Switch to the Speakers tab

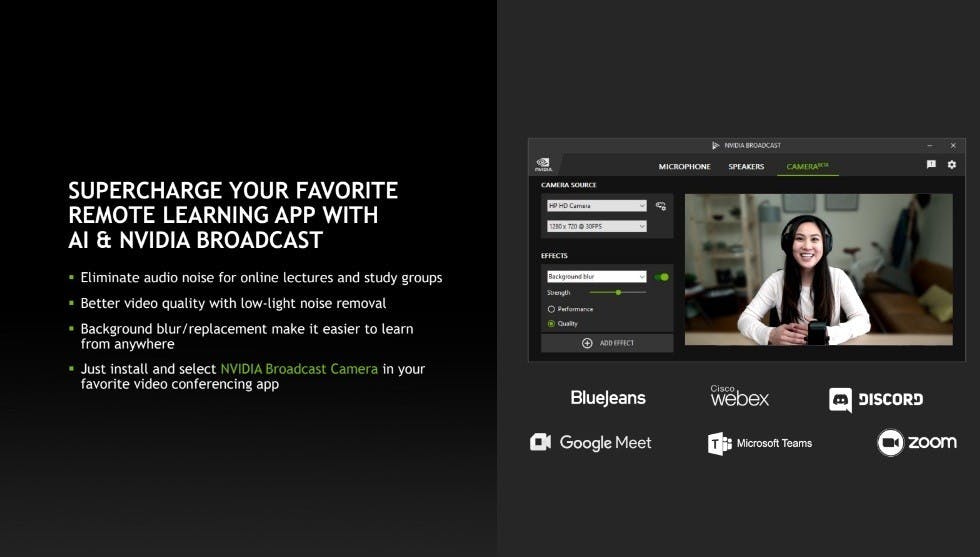[x=746, y=167]
